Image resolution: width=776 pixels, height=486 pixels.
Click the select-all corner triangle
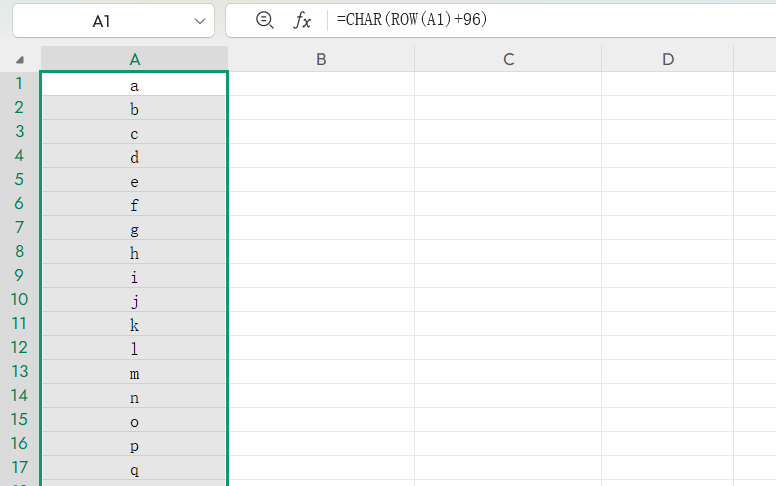(x=20, y=60)
